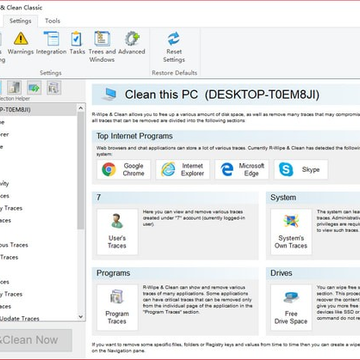The image size is (360, 360).
Task: Switch to the Settings ribbon tab
Action: coord(20,21)
